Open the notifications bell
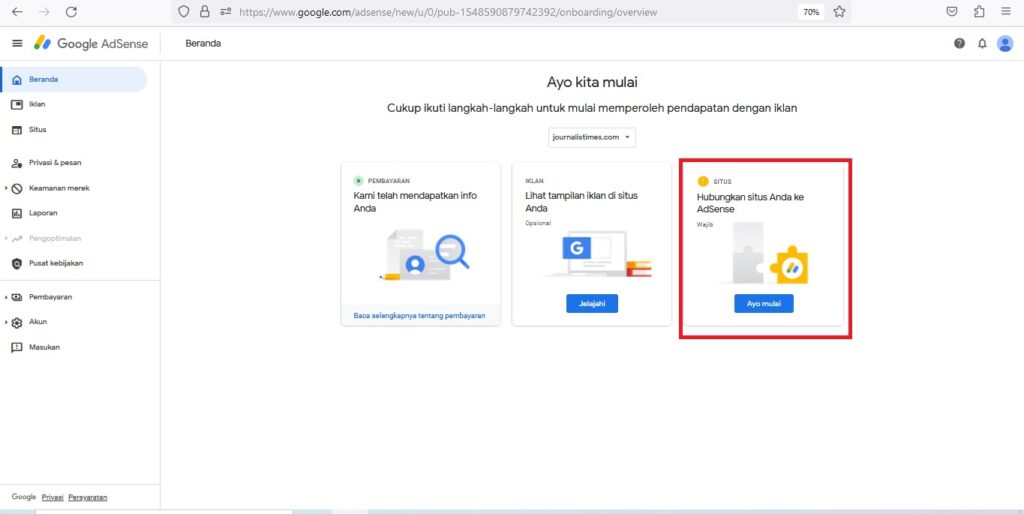The image size is (1024, 514). [x=982, y=44]
